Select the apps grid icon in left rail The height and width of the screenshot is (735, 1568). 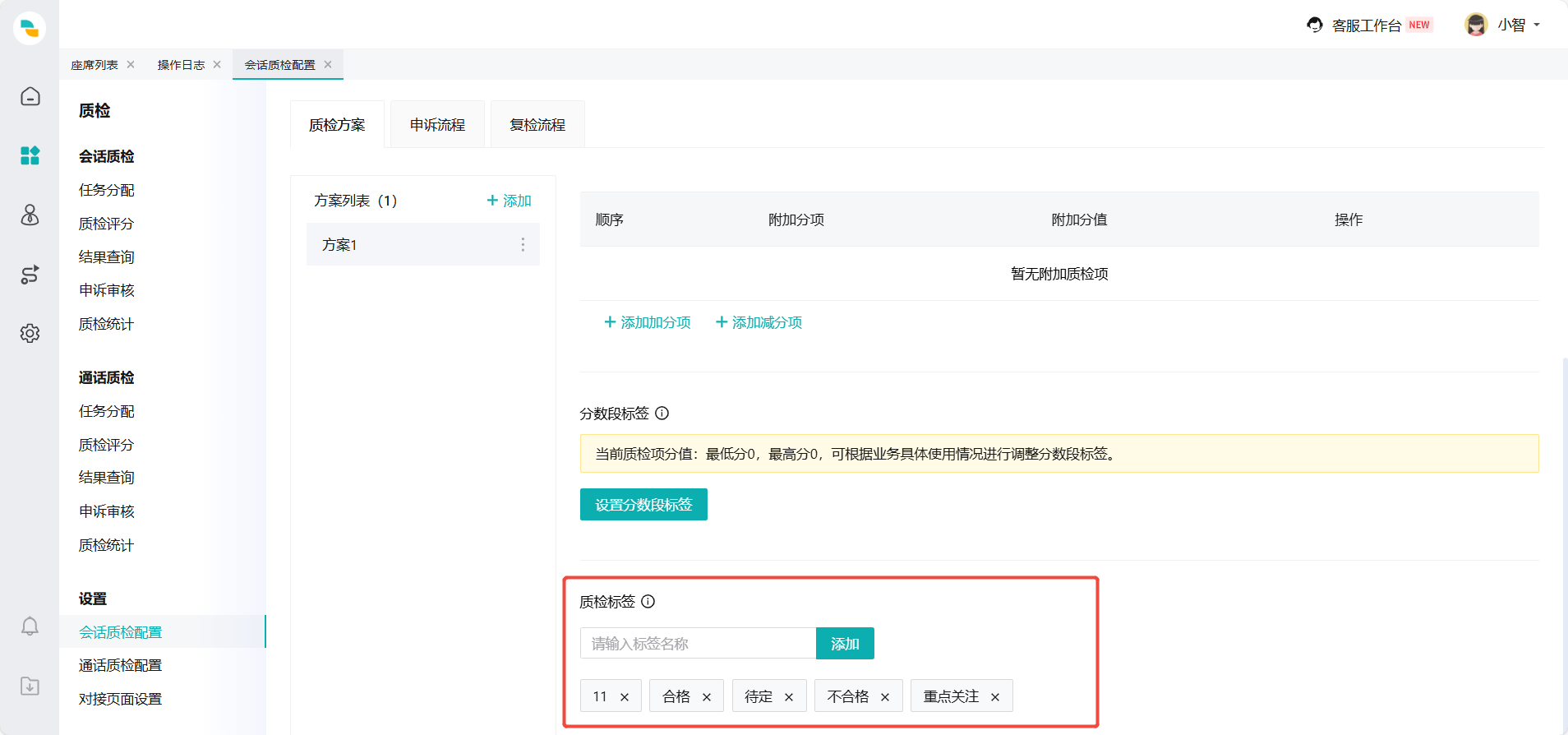pyautogui.click(x=30, y=155)
